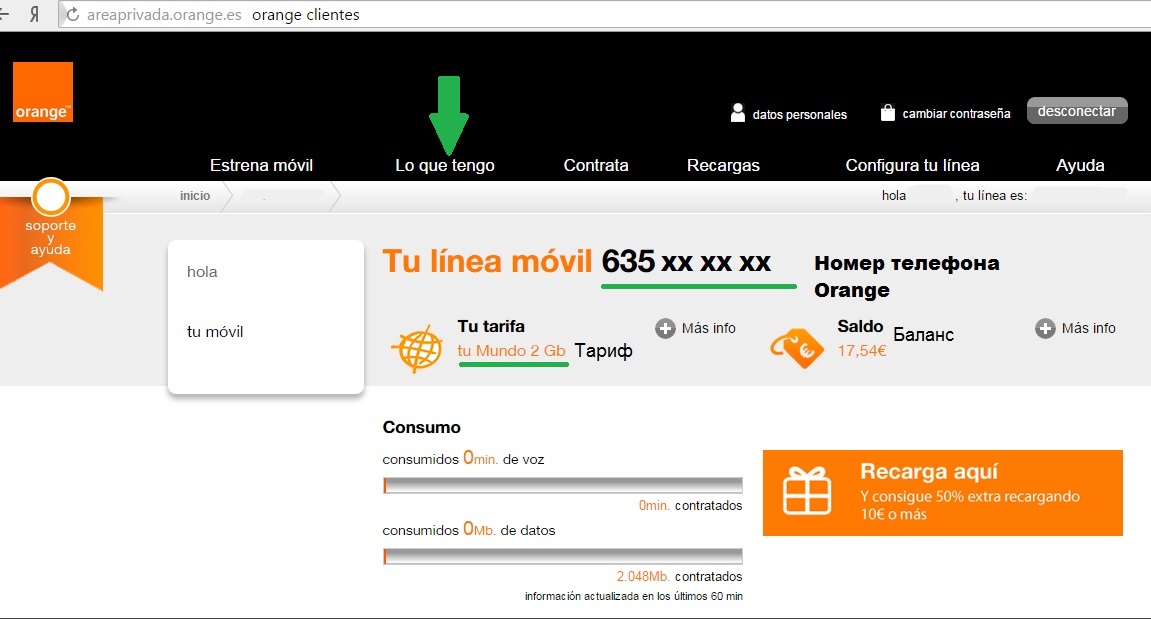Open the datos personales link
1151x619 pixels.
[x=799, y=115]
